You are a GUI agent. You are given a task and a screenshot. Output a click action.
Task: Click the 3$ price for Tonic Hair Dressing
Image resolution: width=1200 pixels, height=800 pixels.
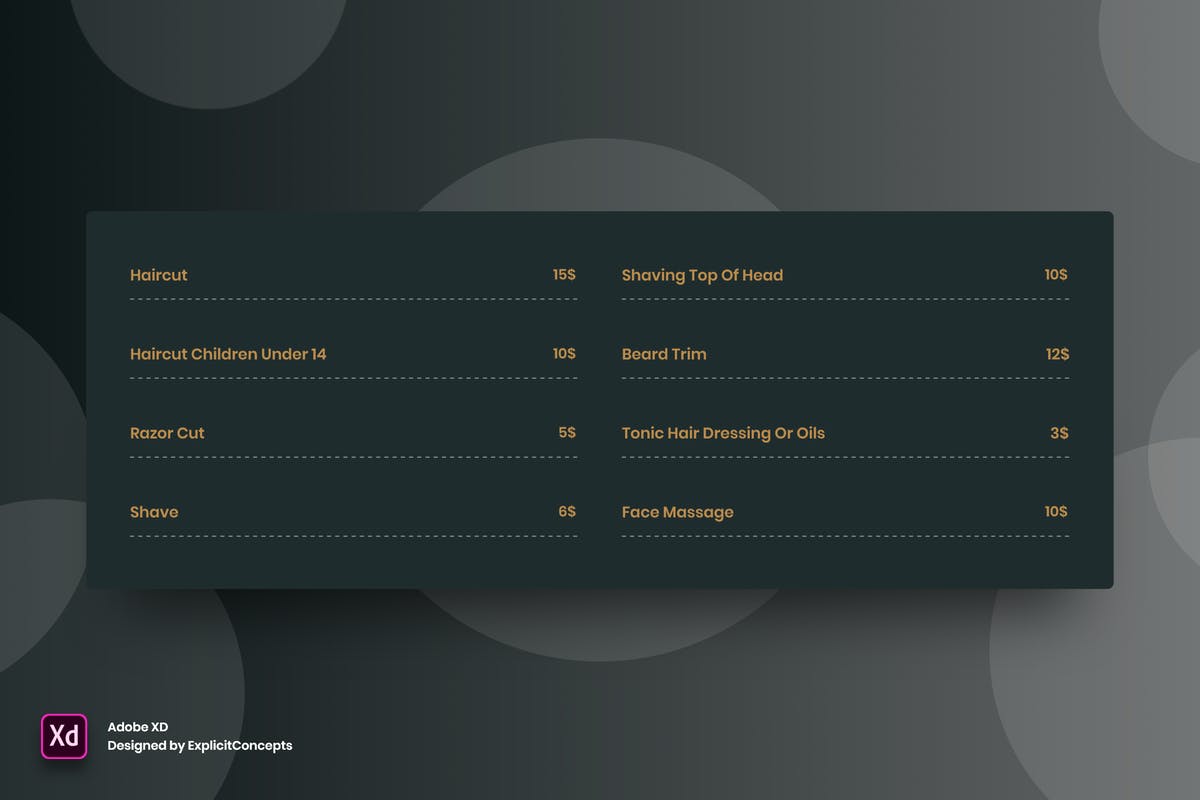(1059, 433)
